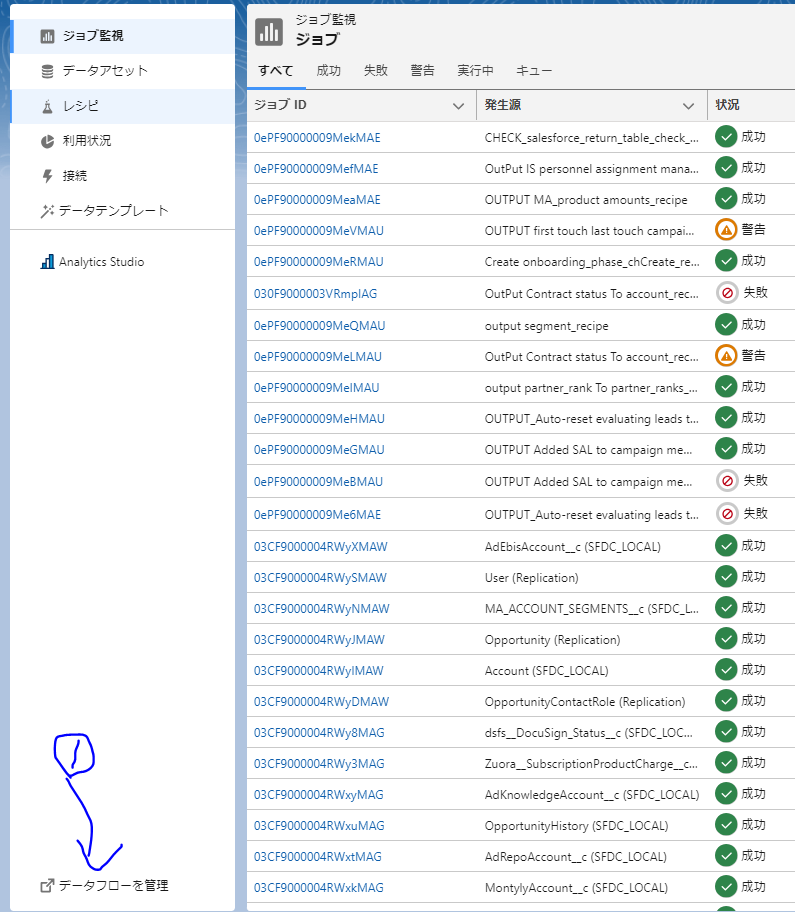Click the success icon for Account (SFDC_LOCAL) row

pyautogui.click(x=726, y=669)
